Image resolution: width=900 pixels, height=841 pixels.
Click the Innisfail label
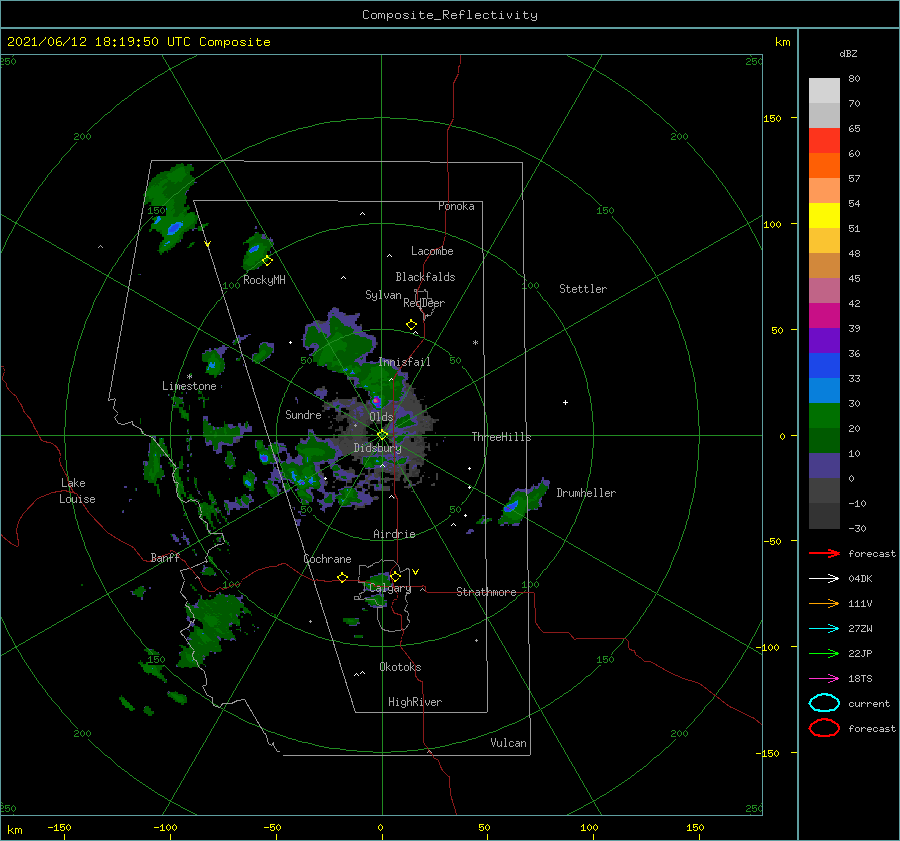404,362
